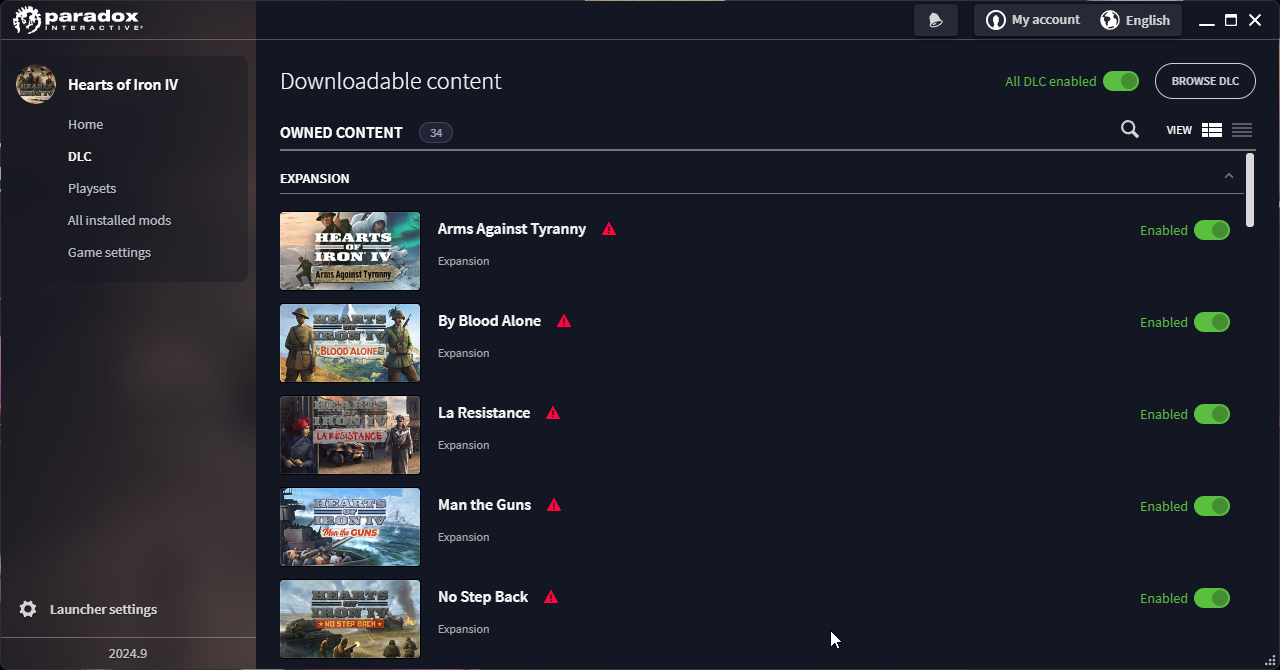The height and width of the screenshot is (670, 1280).
Task: Switch to detailed list view icon
Action: (x=1212, y=130)
